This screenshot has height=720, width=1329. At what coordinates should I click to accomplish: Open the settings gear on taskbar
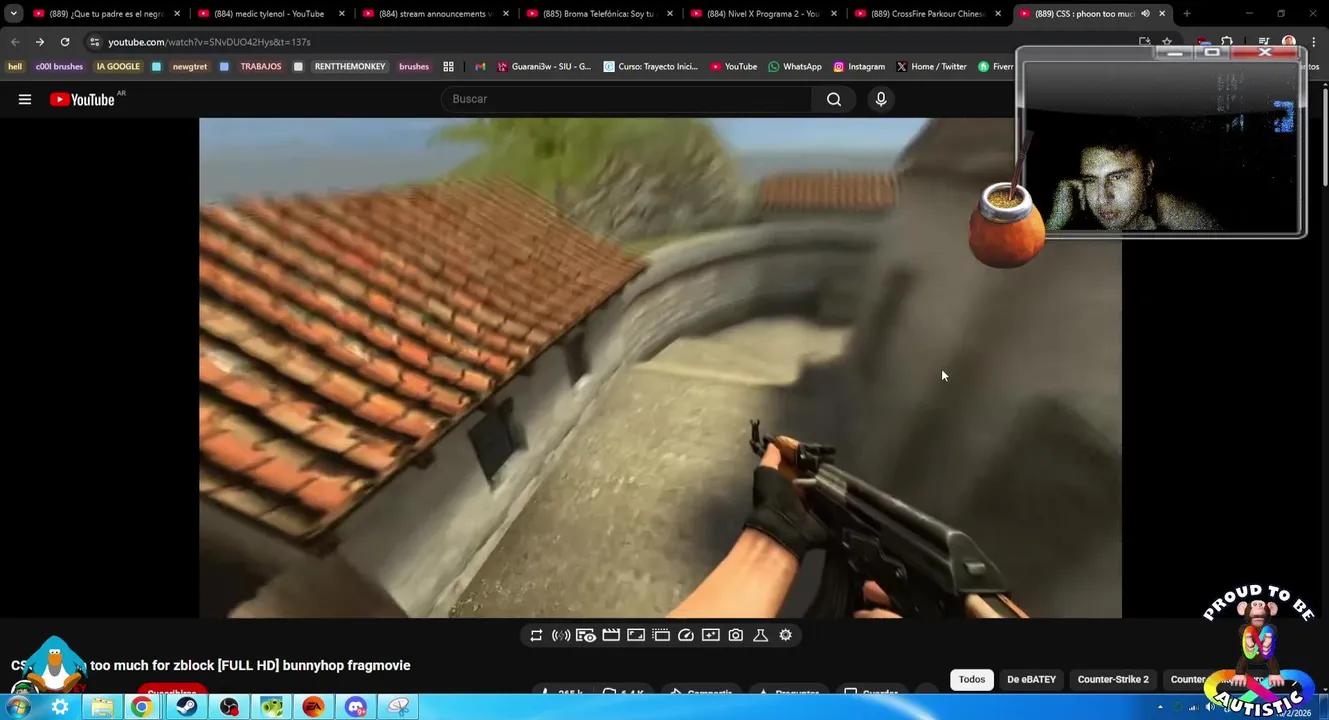[x=60, y=707]
